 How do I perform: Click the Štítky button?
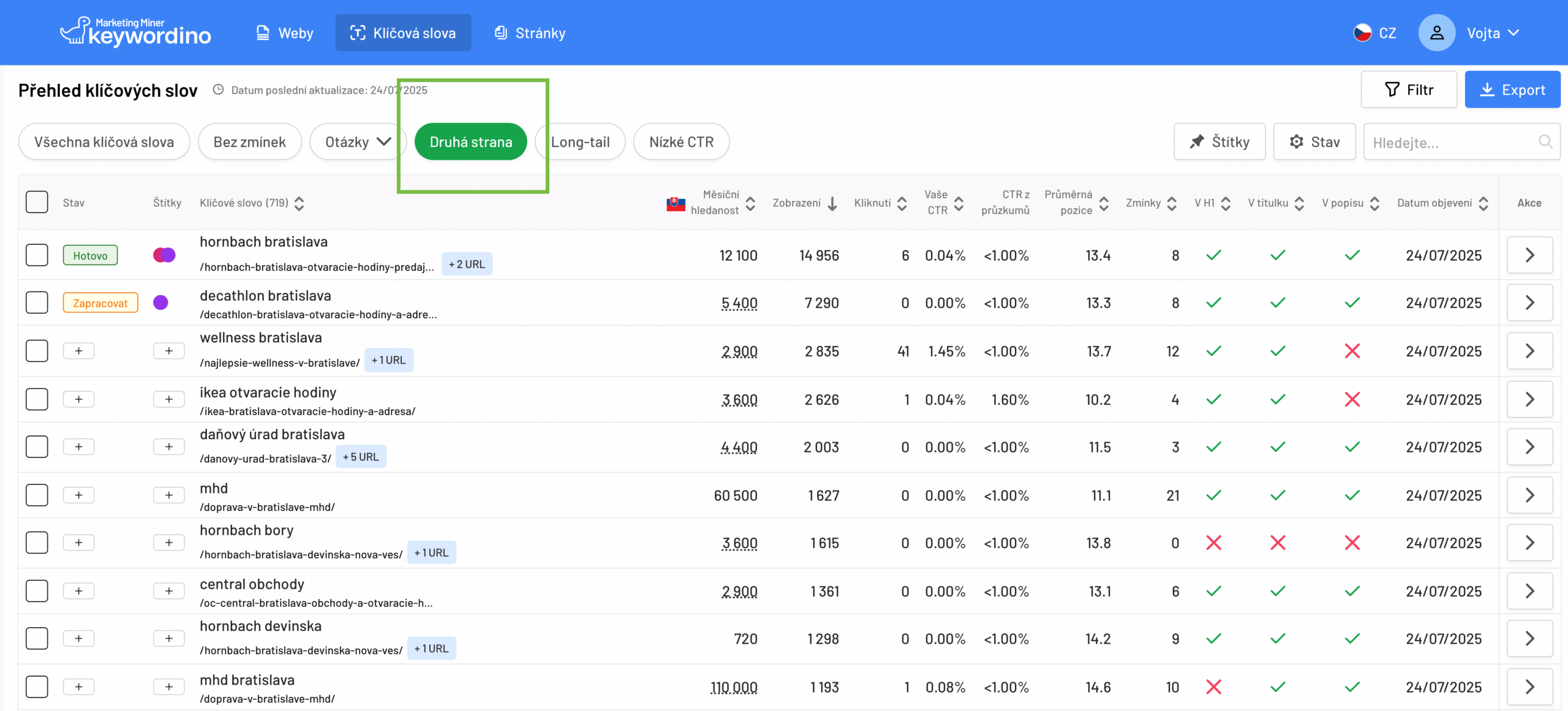coord(1219,141)
